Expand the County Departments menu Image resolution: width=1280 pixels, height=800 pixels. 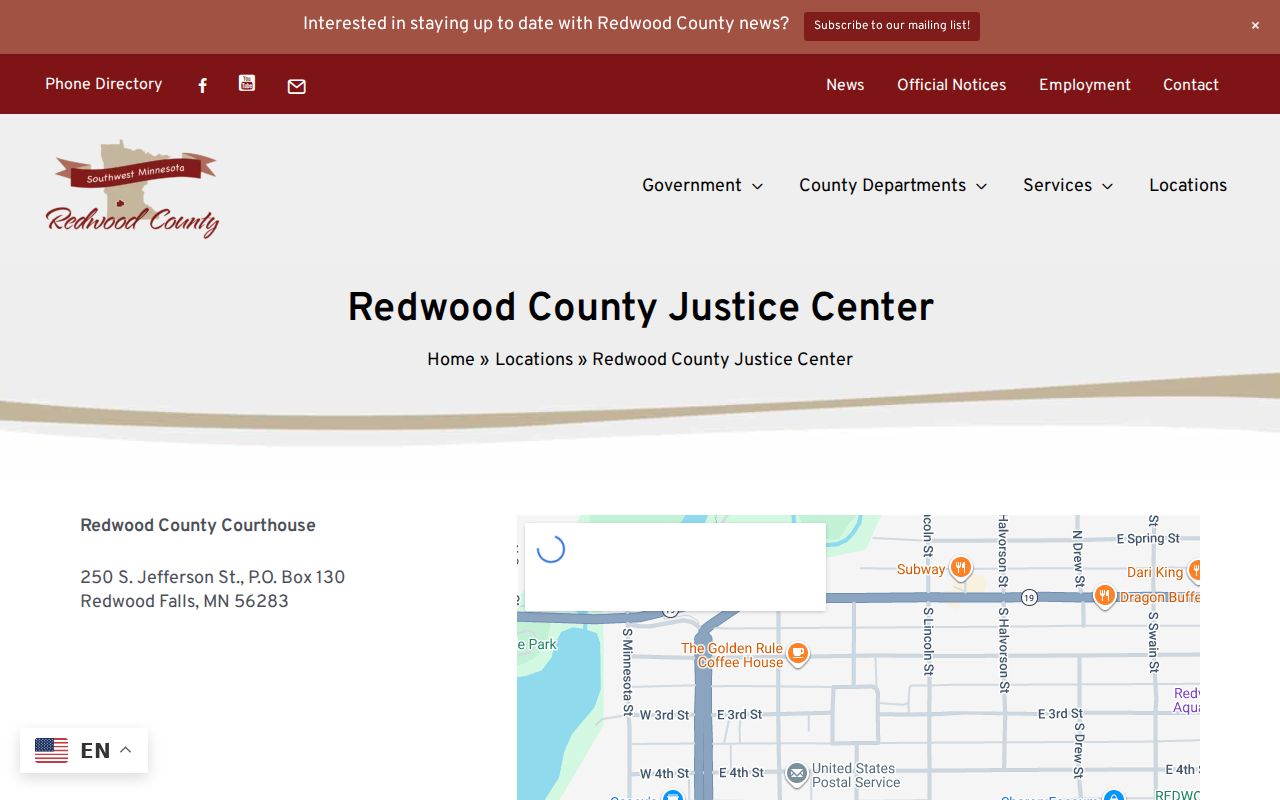click(893, 185)
